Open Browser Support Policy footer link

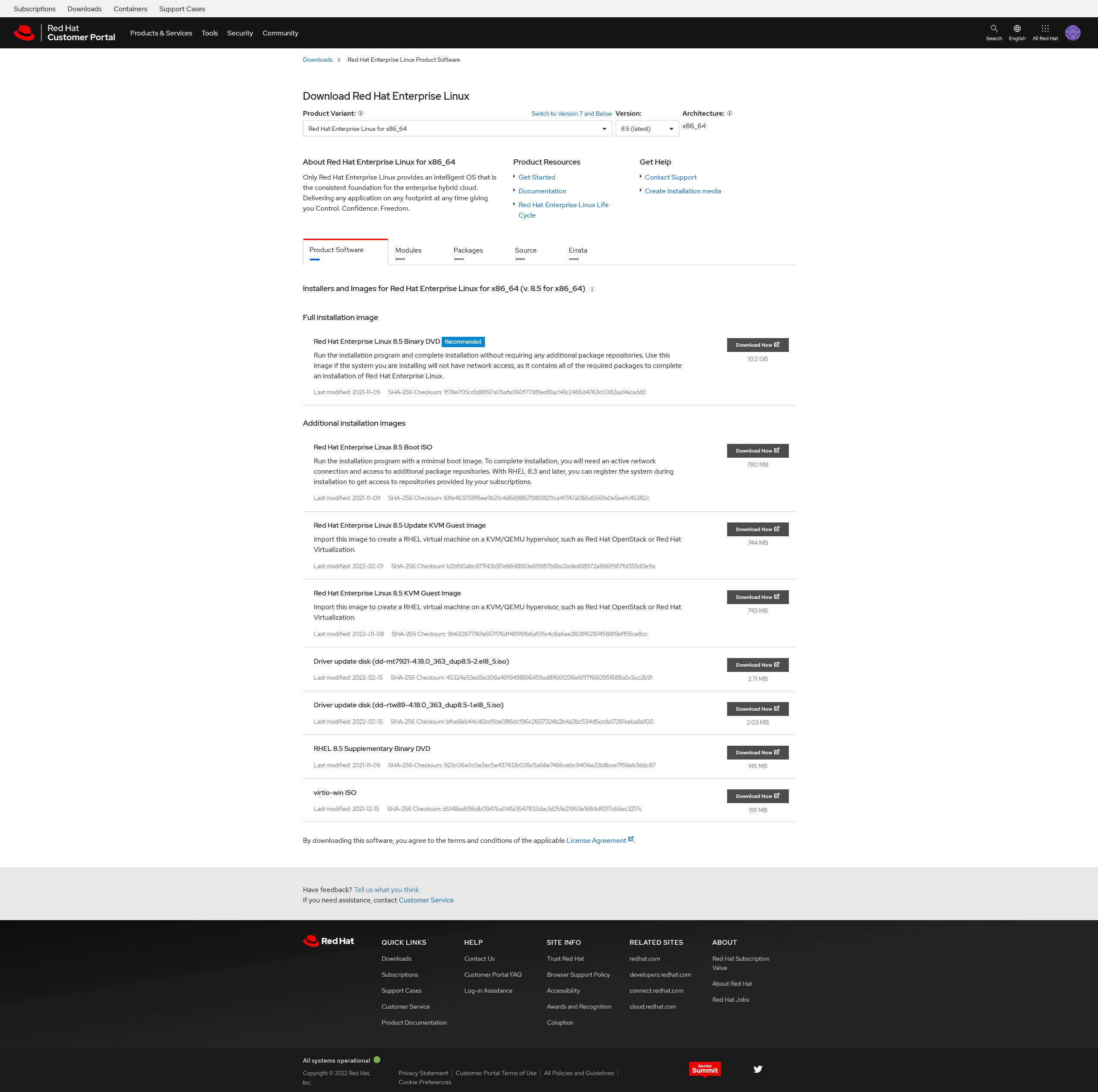(578, 974)
